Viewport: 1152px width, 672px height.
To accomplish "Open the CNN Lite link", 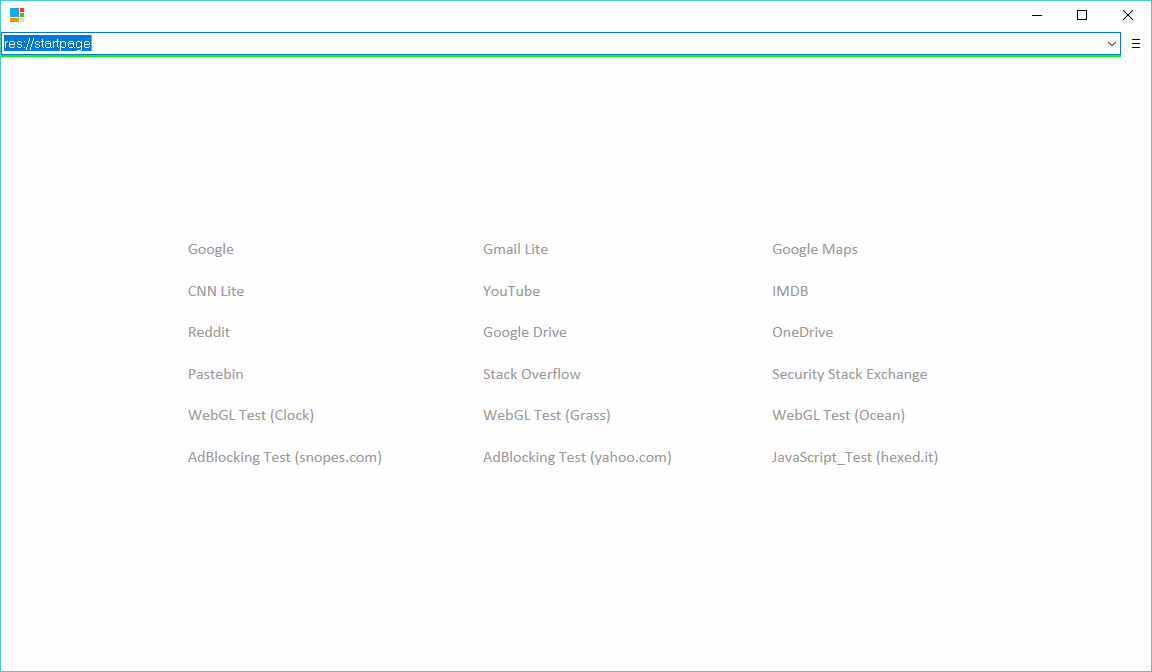I will (x=216, y=291).
